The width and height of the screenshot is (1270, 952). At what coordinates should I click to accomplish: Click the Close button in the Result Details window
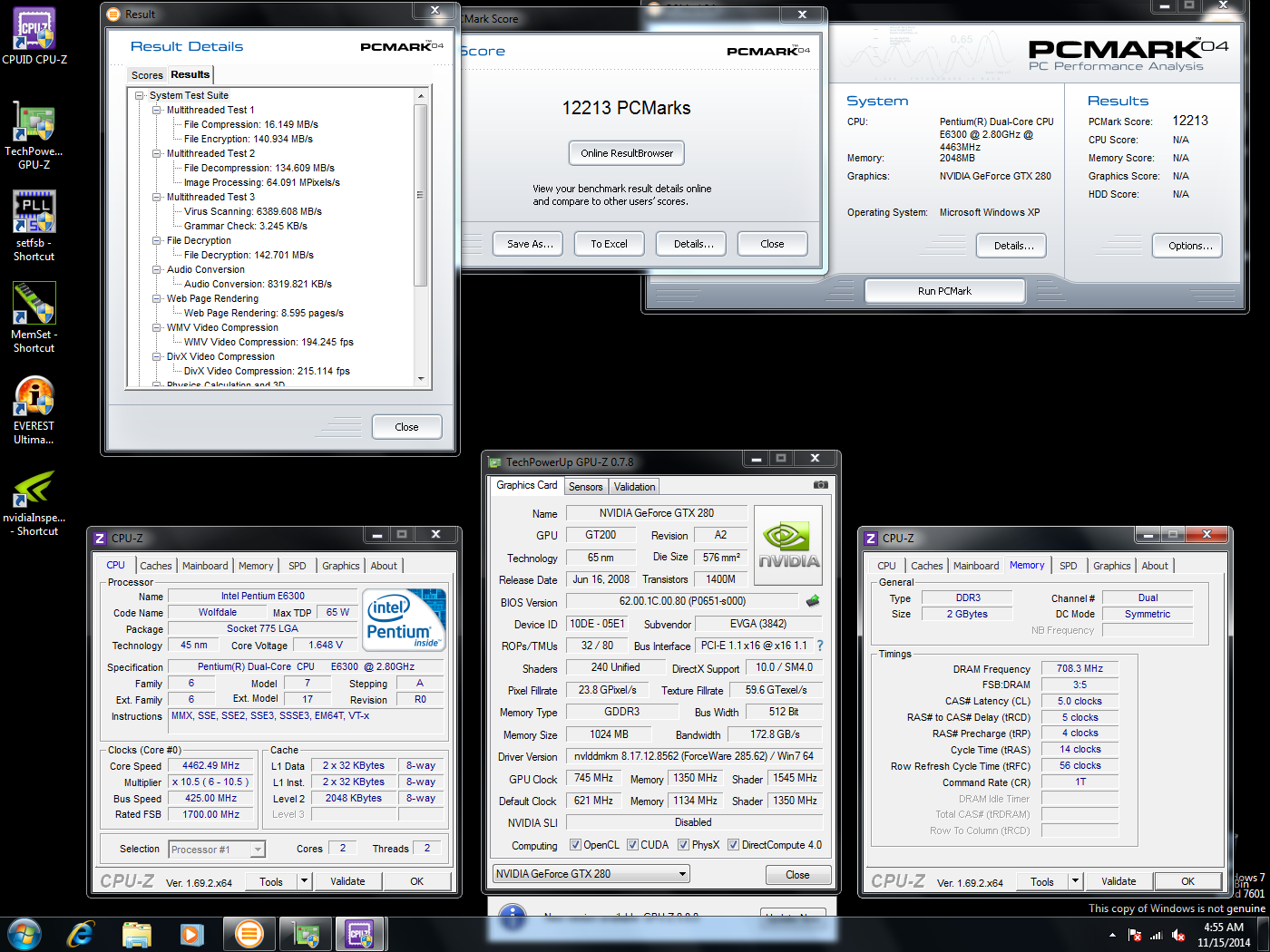(406, 427)
